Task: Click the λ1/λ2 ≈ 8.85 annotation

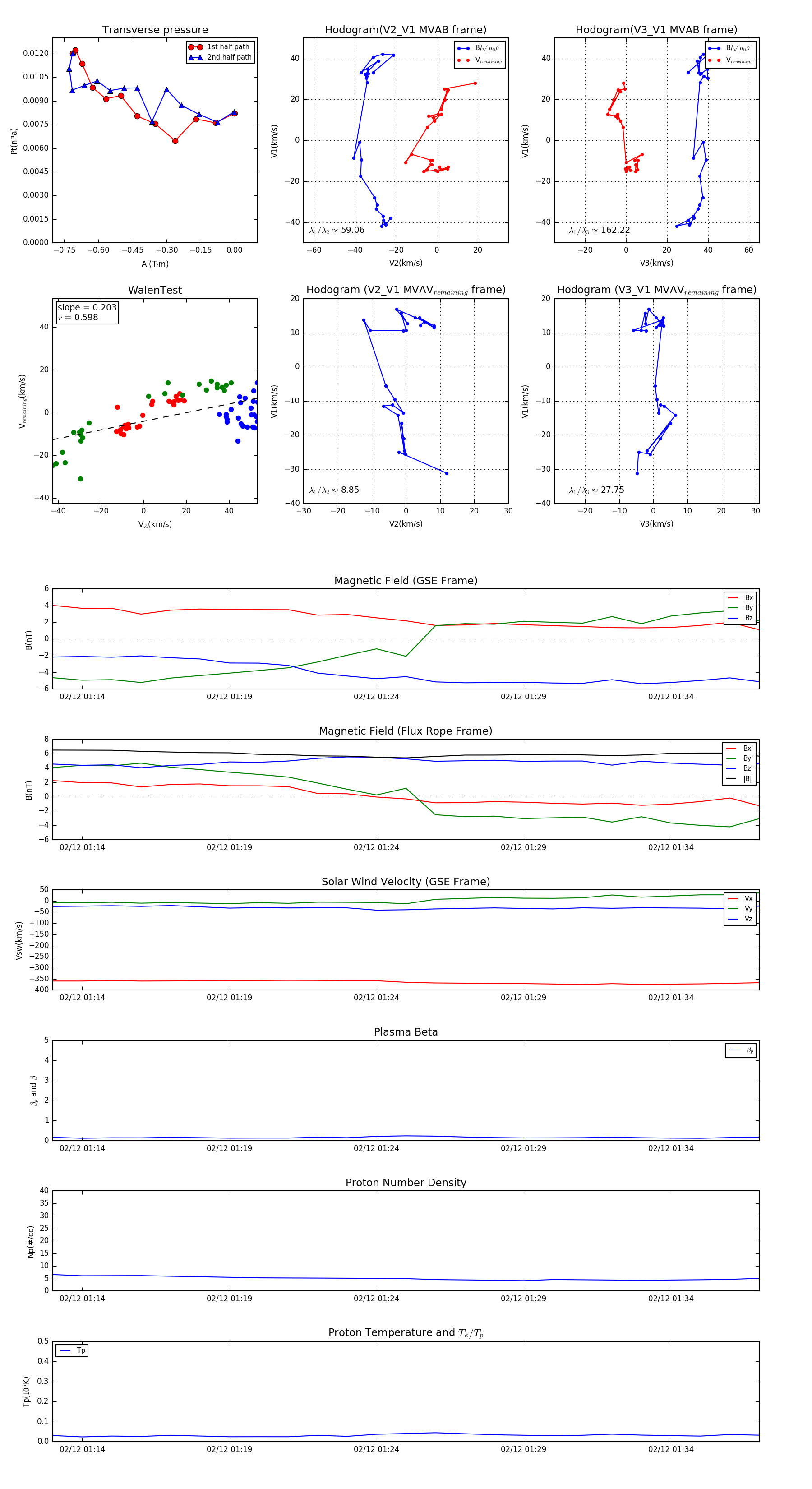Action: (334, 490)
